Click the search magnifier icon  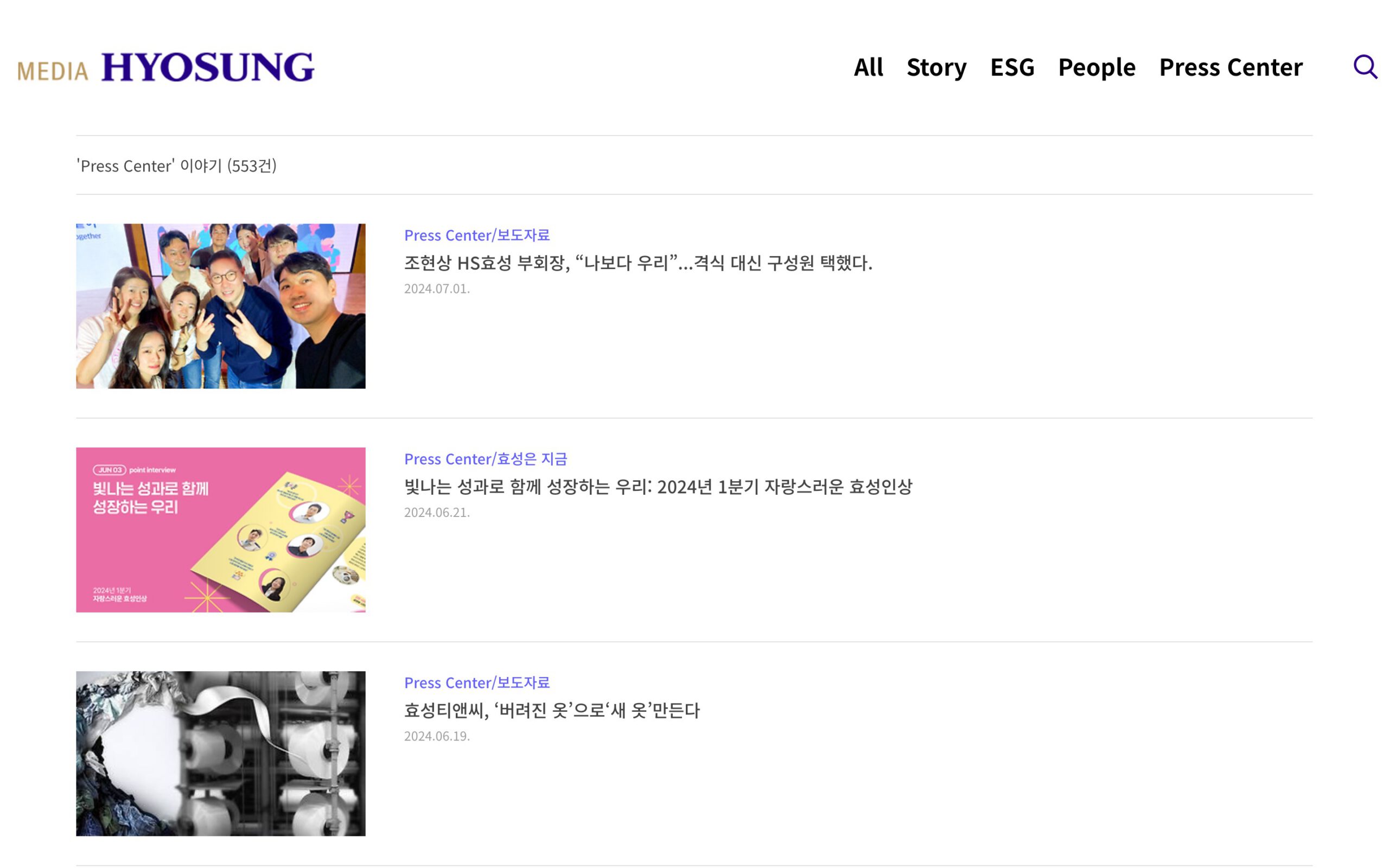click(x=1365, y=67)
